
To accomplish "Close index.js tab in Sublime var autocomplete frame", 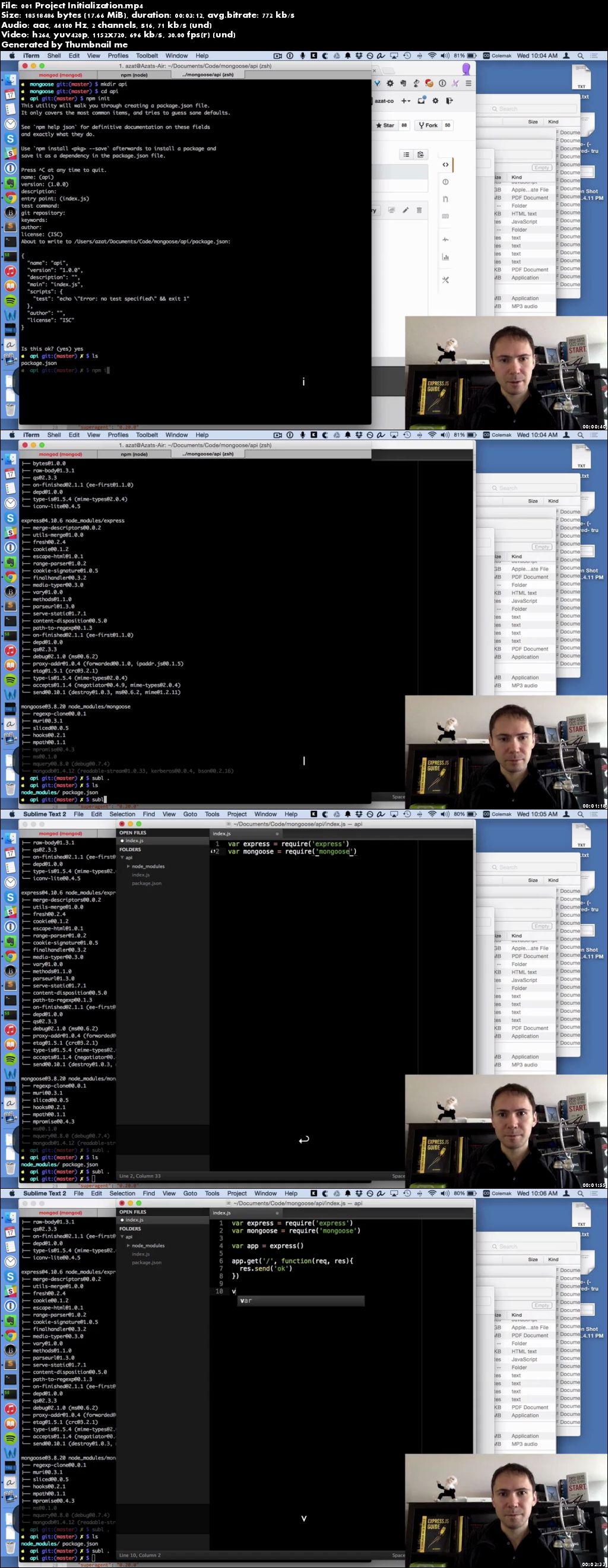I will pos(277,1212).
